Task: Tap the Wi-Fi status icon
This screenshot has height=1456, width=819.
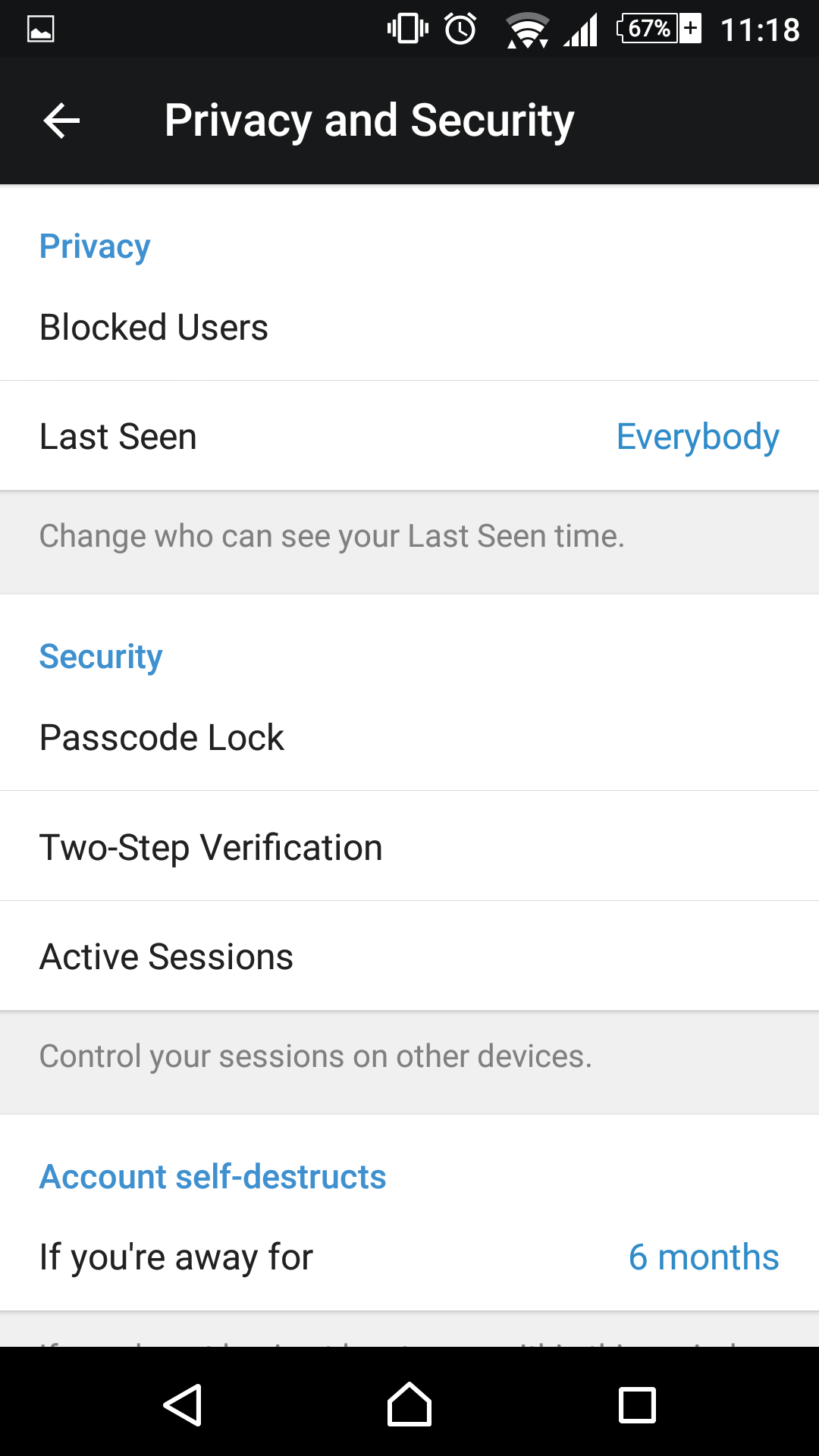Action: pyautogui.click(x=527, y=30)
